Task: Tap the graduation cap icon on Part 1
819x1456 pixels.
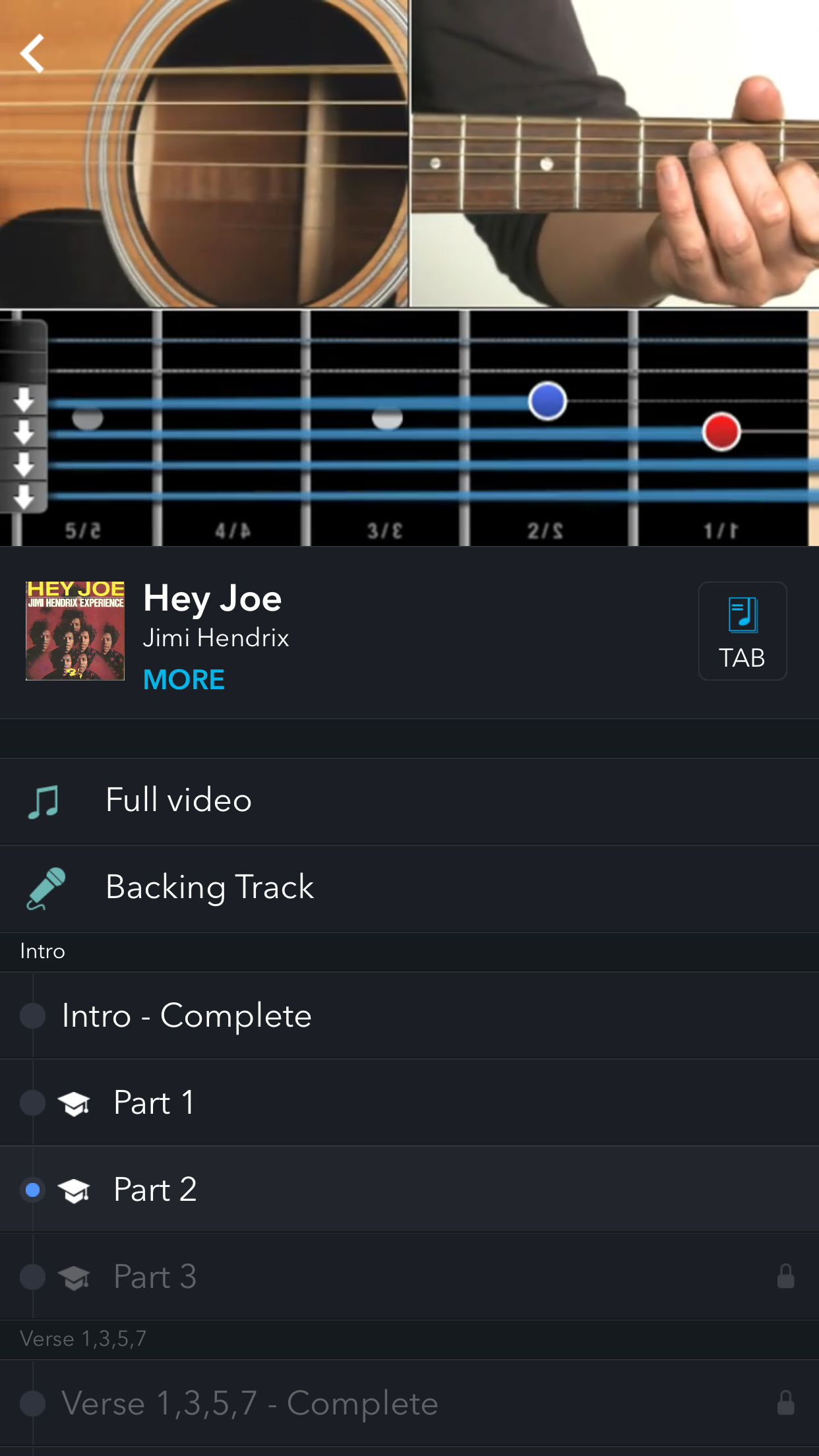Action: (x=74, y=1103)
